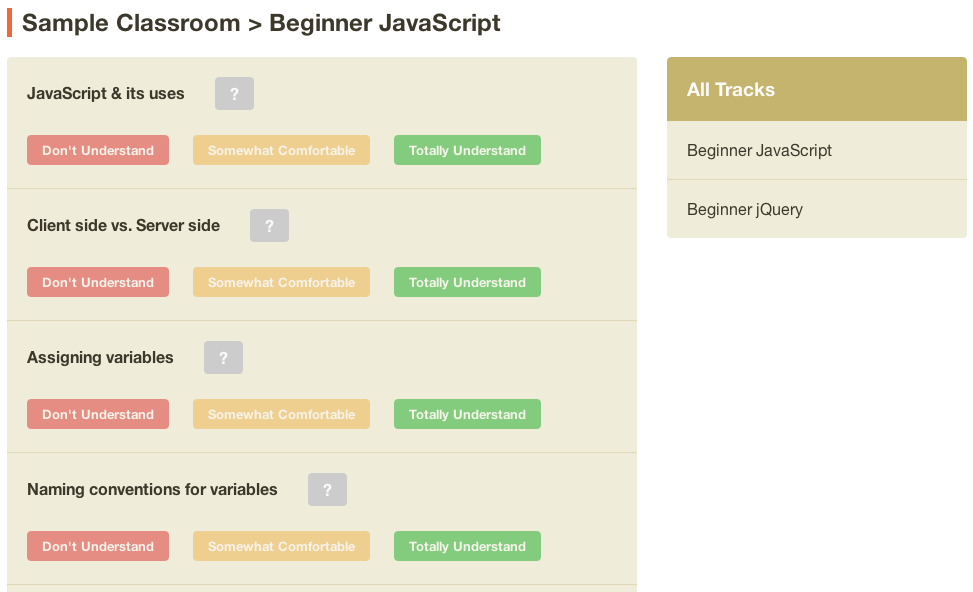Click question mark beside Client side vs. Server side
The width and height of the screenshot is (973, 592).
coord(269,226)
